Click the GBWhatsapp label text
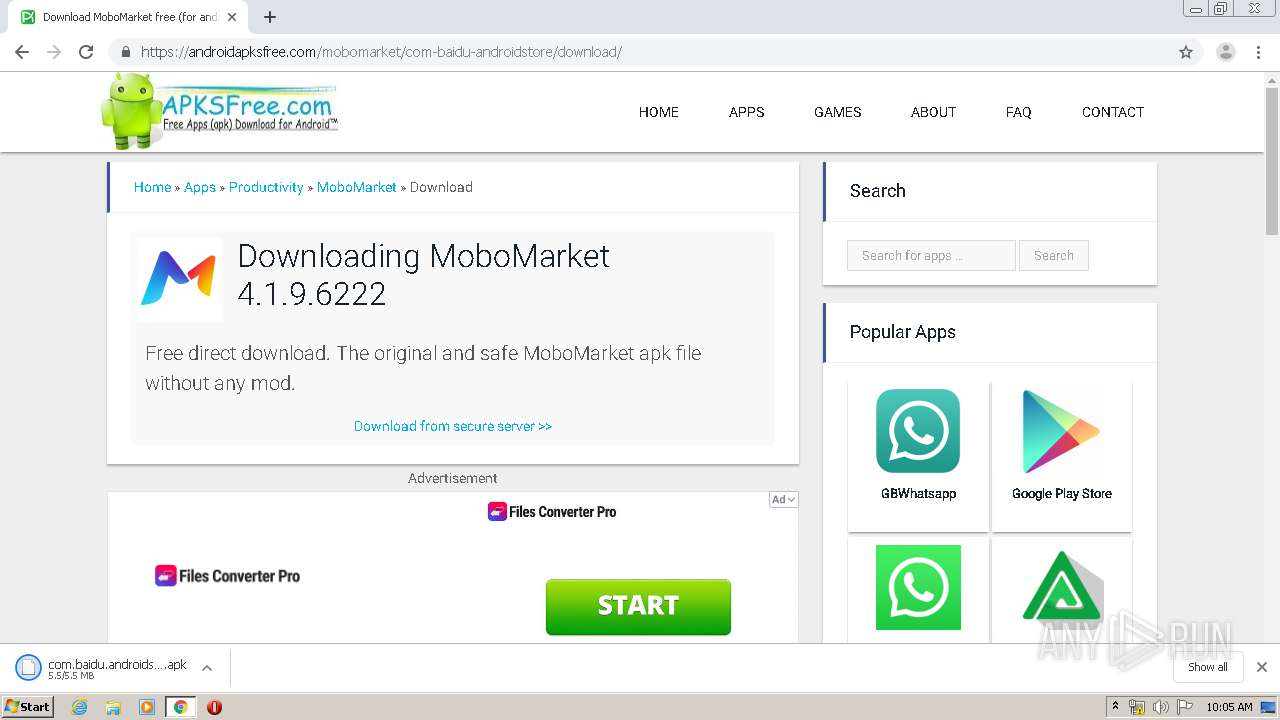Image resolution: width=1280 pixels, height=720 pixels. tap(918, 493)
